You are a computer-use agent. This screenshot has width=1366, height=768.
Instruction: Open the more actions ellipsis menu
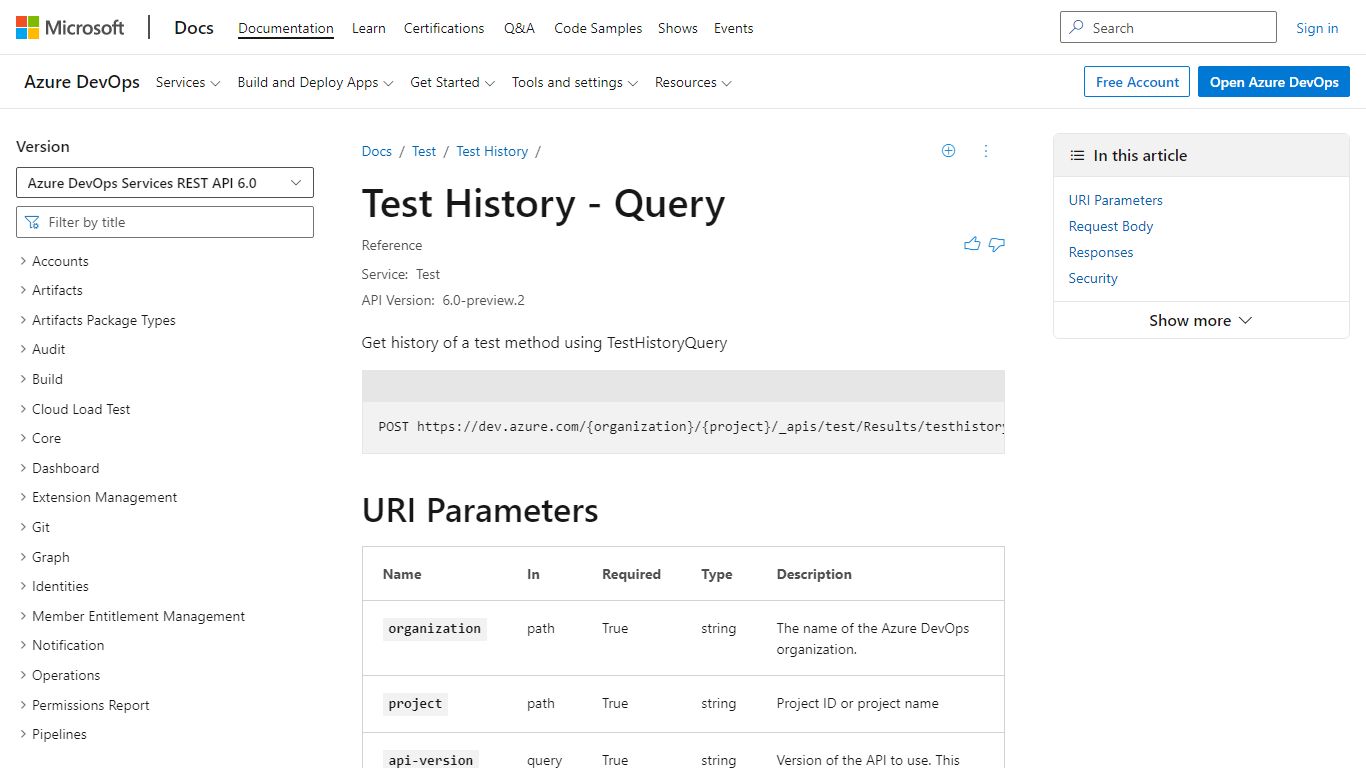pos(986,151)
